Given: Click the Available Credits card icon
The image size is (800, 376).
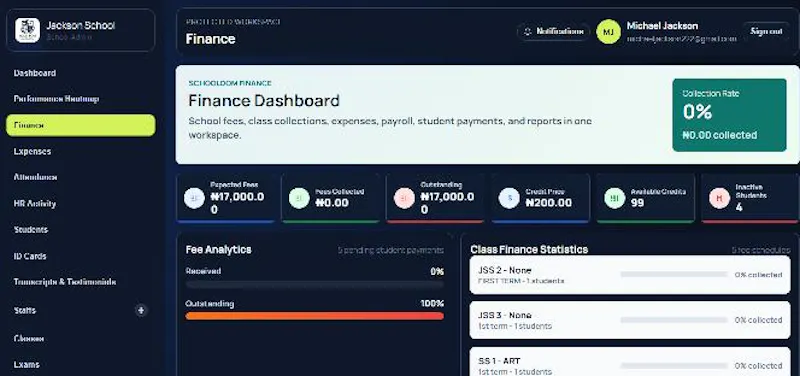Looking at the screenshot, I should (614, 198).
